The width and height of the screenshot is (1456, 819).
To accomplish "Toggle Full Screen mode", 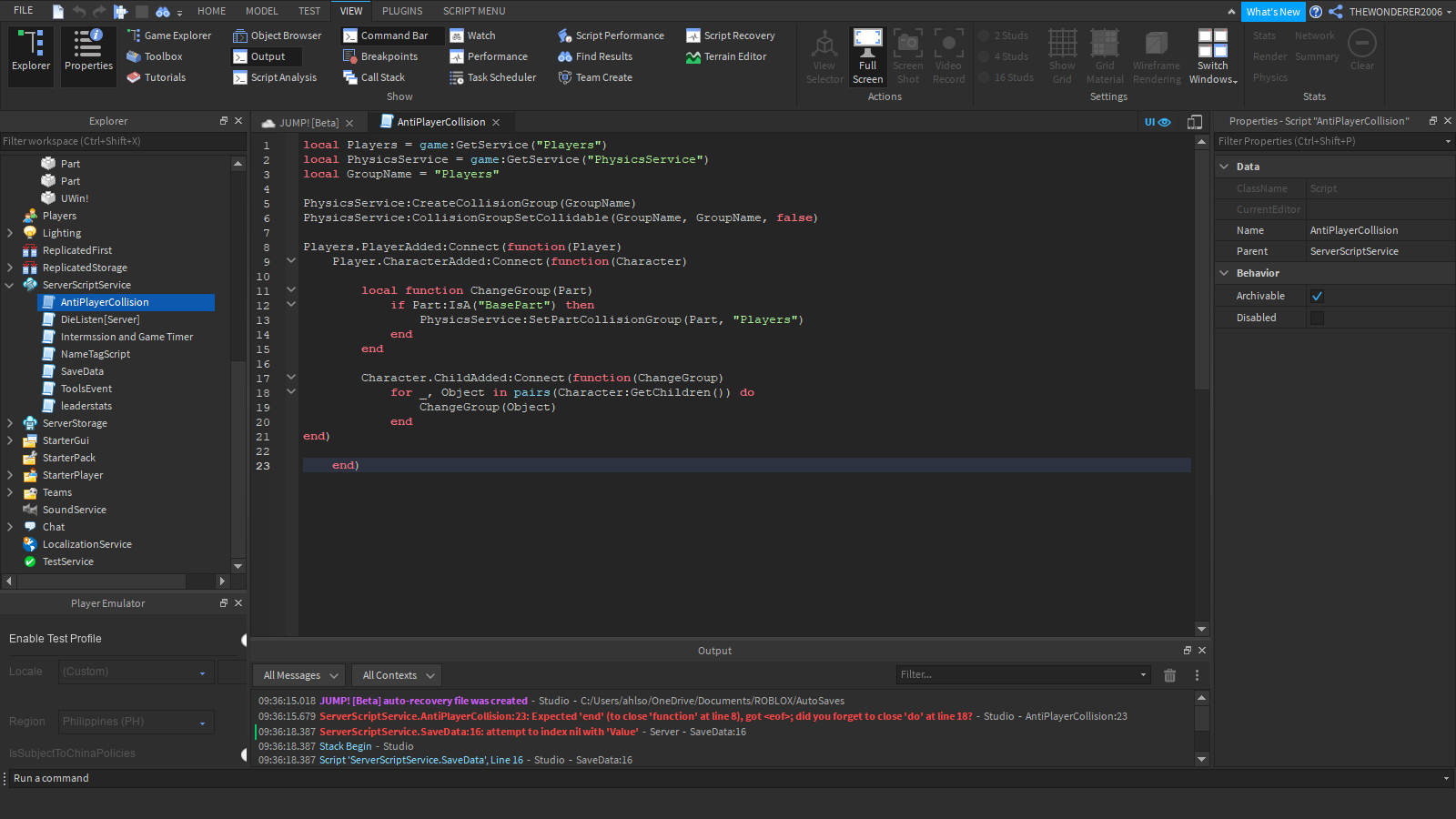I will pos(867,56).
